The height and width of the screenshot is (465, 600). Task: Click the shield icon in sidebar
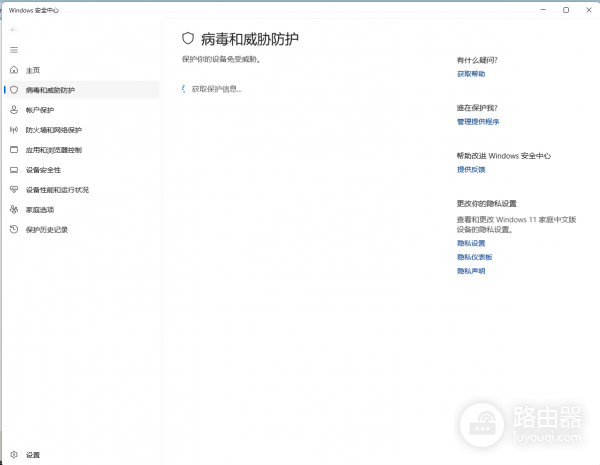click(x=14, y=90)
